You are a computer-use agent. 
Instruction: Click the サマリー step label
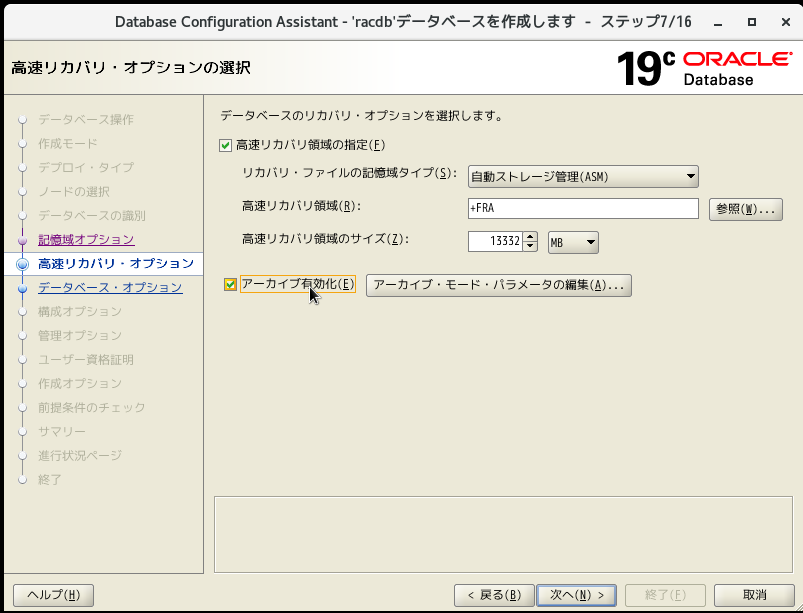tap(62, 432)
